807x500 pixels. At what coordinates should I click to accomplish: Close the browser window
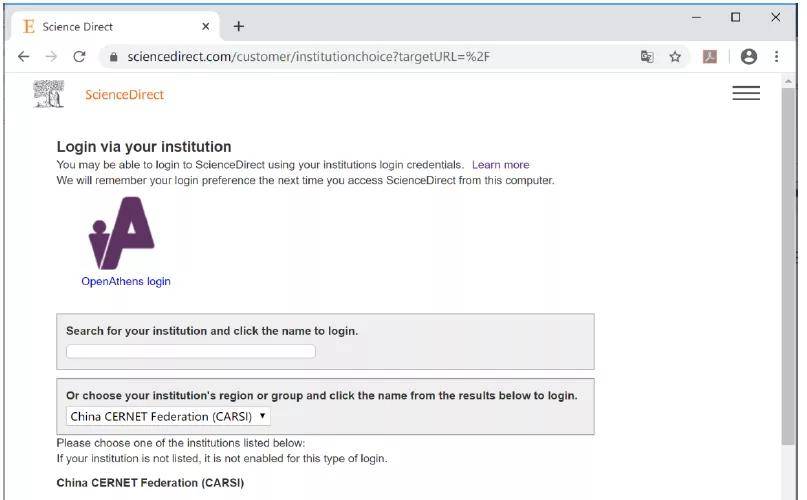(x=776, y=18)
